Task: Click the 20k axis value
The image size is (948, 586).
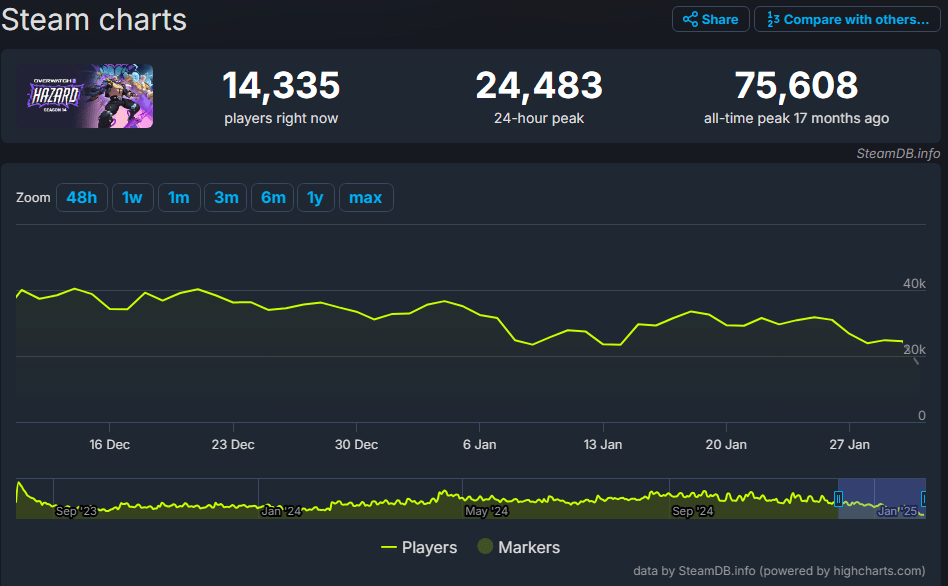Action: [x=914, y=350]
